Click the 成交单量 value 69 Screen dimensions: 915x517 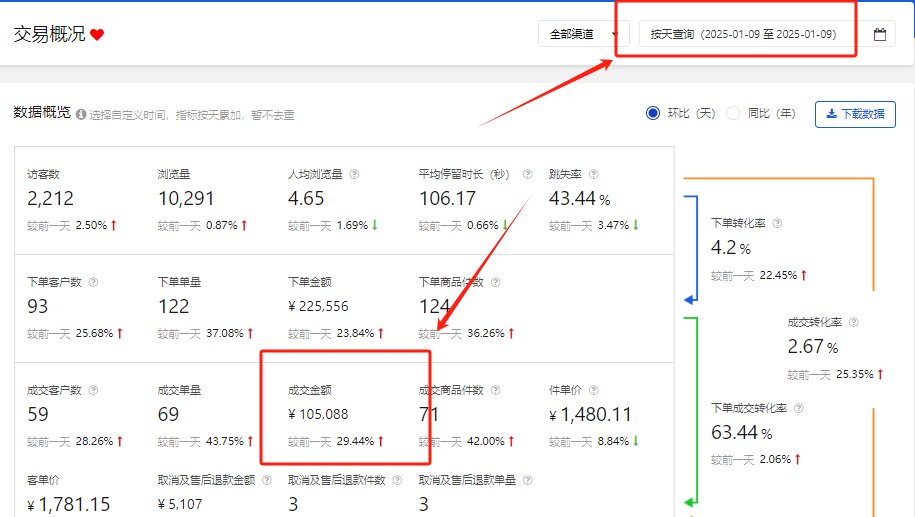pyautogui.click(x=168, y=414)
